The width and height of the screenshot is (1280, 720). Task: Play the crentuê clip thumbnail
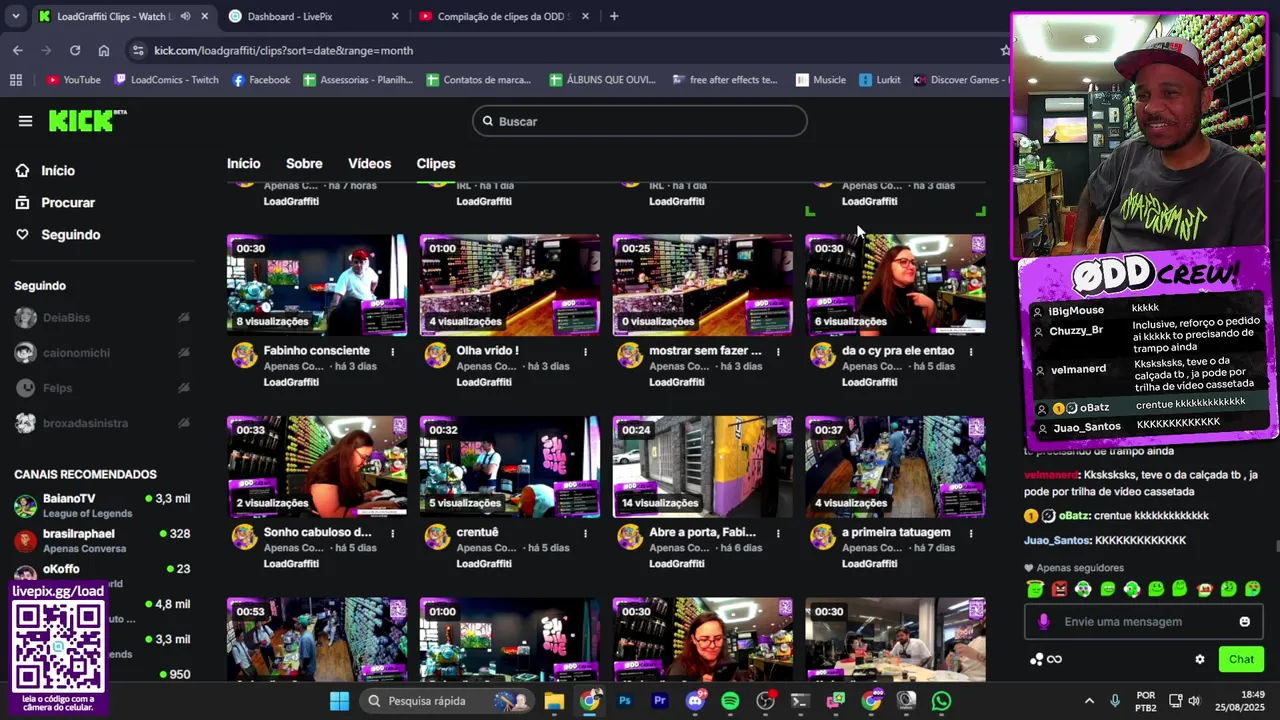click(510, 467)
